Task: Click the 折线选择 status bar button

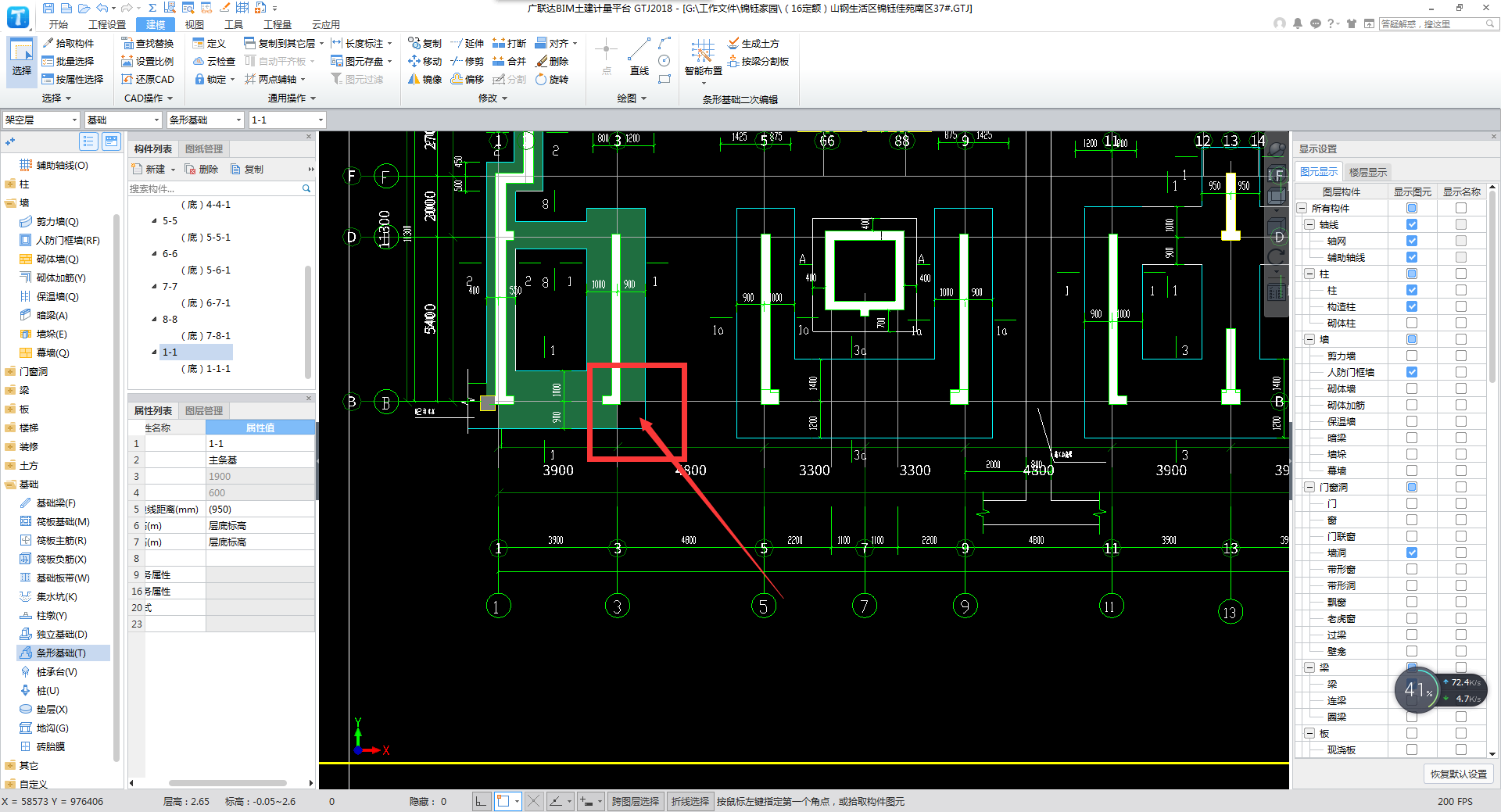Action: click(x=690, y=801)
